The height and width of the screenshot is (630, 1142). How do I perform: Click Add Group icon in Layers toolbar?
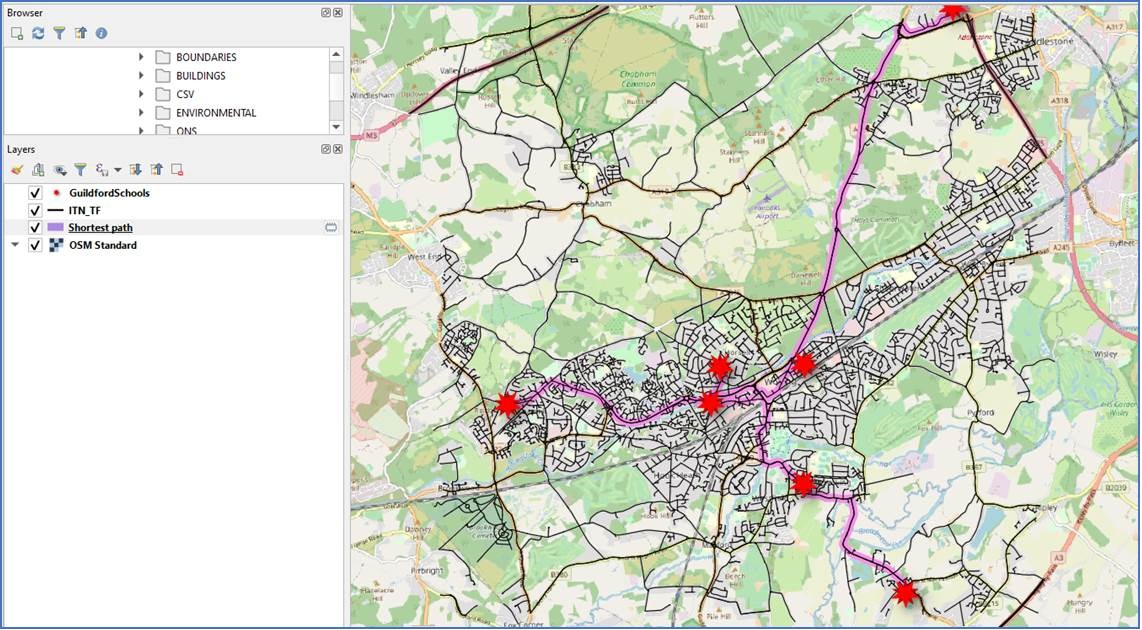(38, 170)
